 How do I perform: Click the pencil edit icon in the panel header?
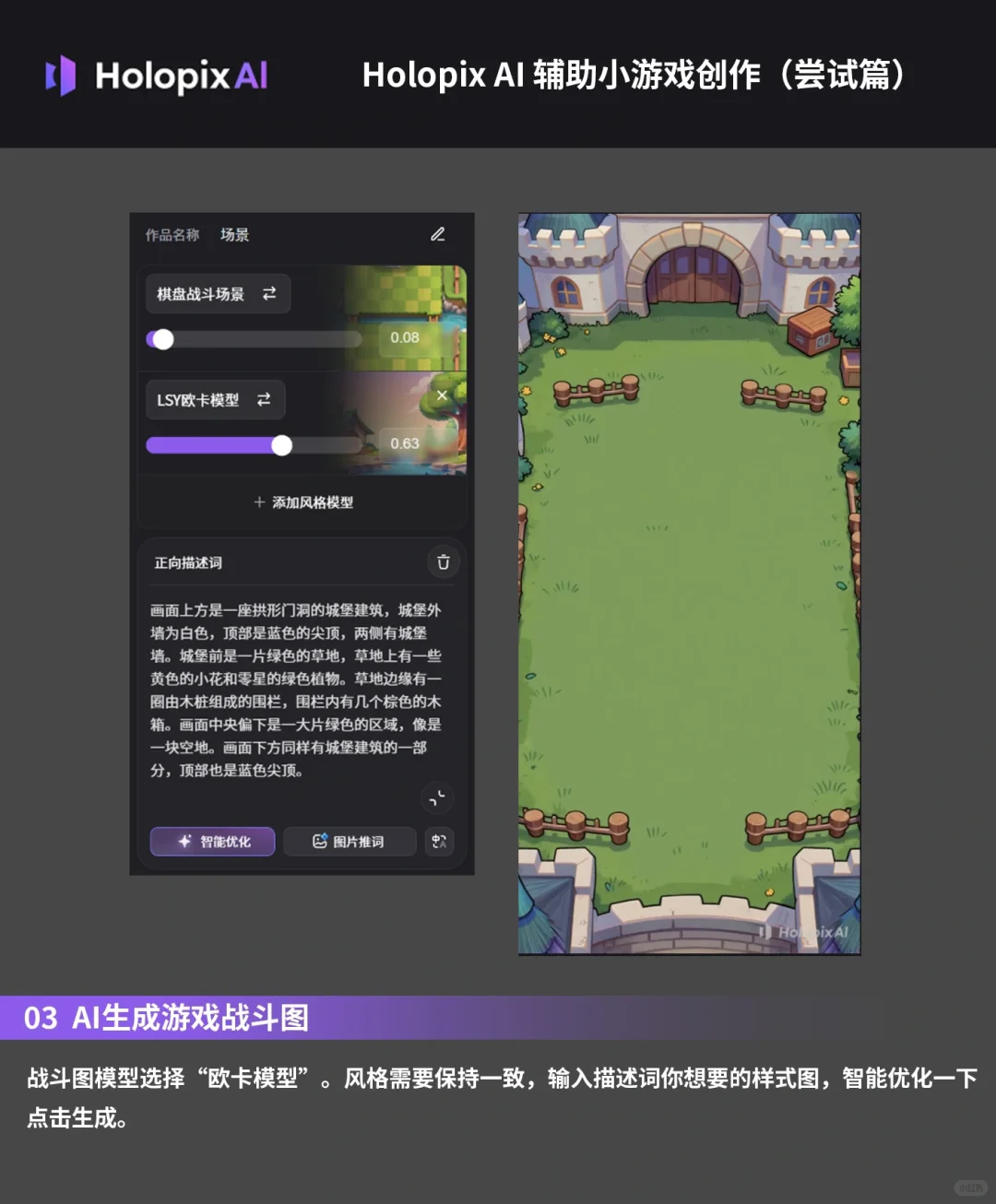438,235
